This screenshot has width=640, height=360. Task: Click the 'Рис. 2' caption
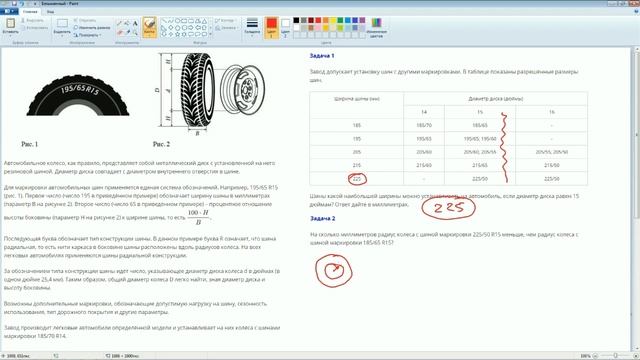tap(161, 144)
